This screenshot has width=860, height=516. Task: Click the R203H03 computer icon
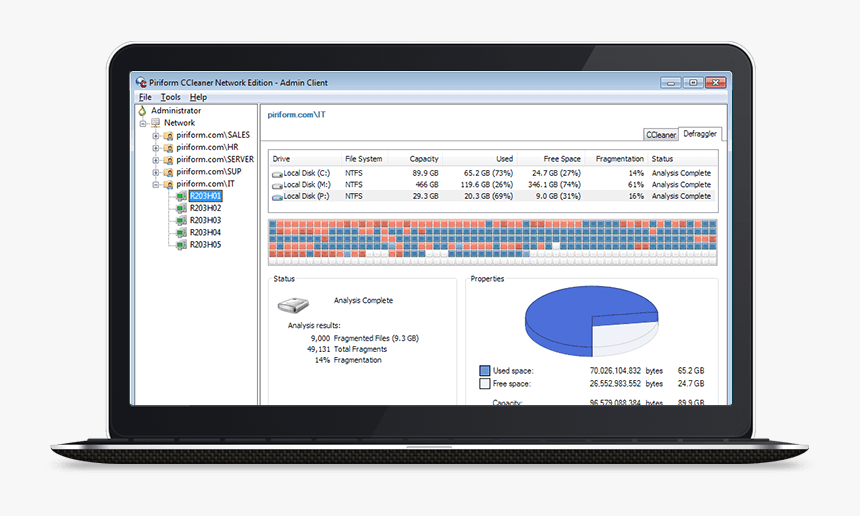181,220
